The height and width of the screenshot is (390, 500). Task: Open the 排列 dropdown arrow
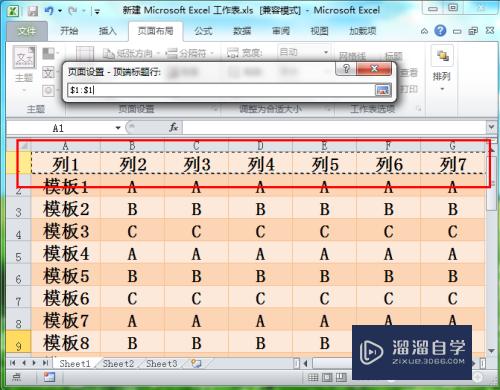(442, 89)
